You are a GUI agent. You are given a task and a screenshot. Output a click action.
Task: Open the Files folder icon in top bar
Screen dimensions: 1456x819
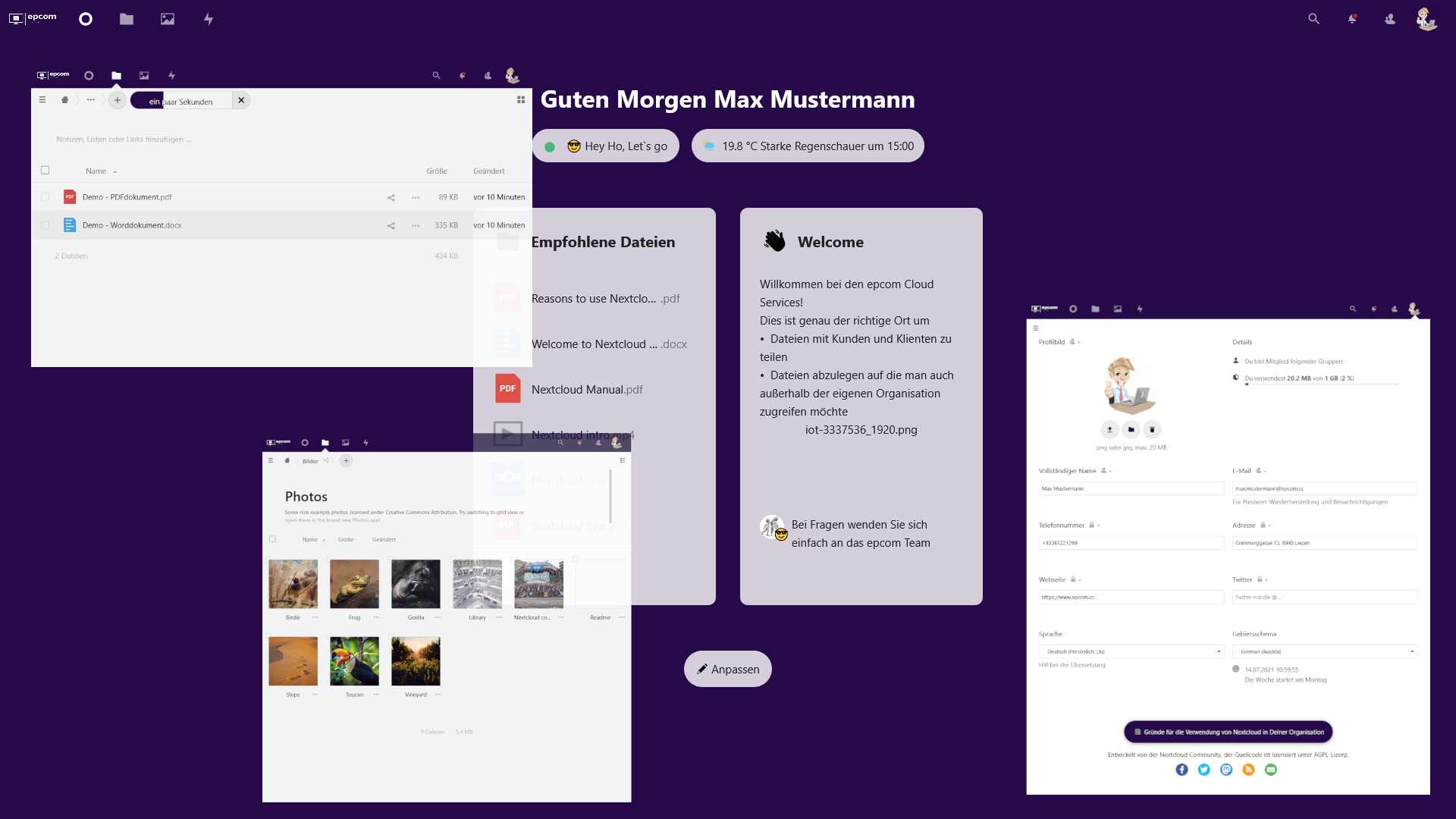pos(127,19)
